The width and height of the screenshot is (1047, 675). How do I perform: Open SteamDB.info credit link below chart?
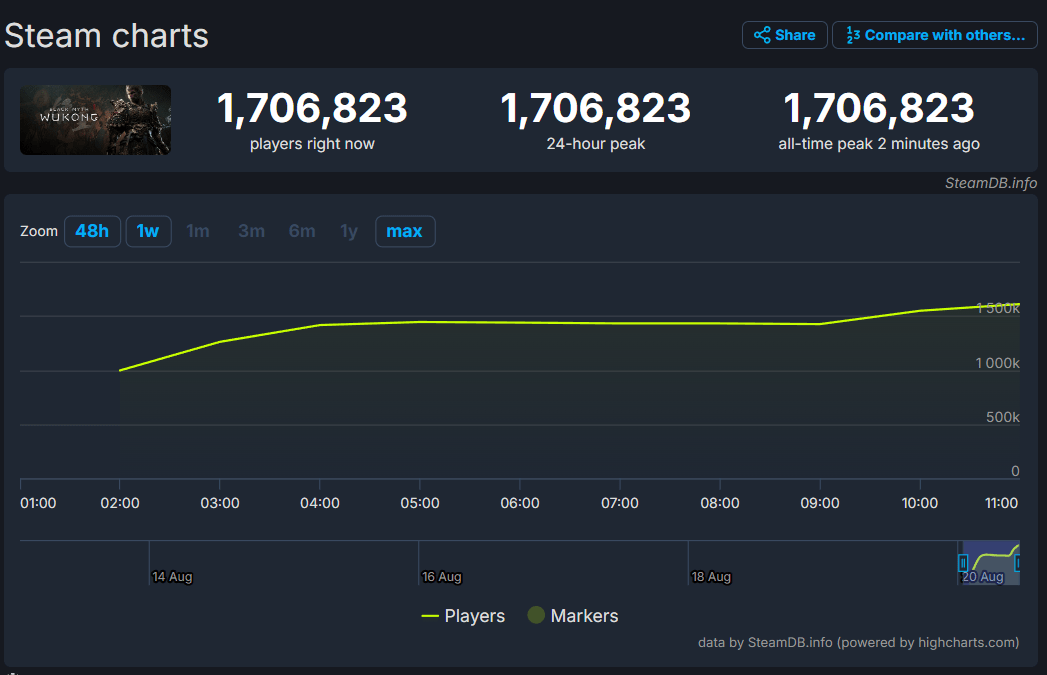pyautogui.click(x=859, y=642)
